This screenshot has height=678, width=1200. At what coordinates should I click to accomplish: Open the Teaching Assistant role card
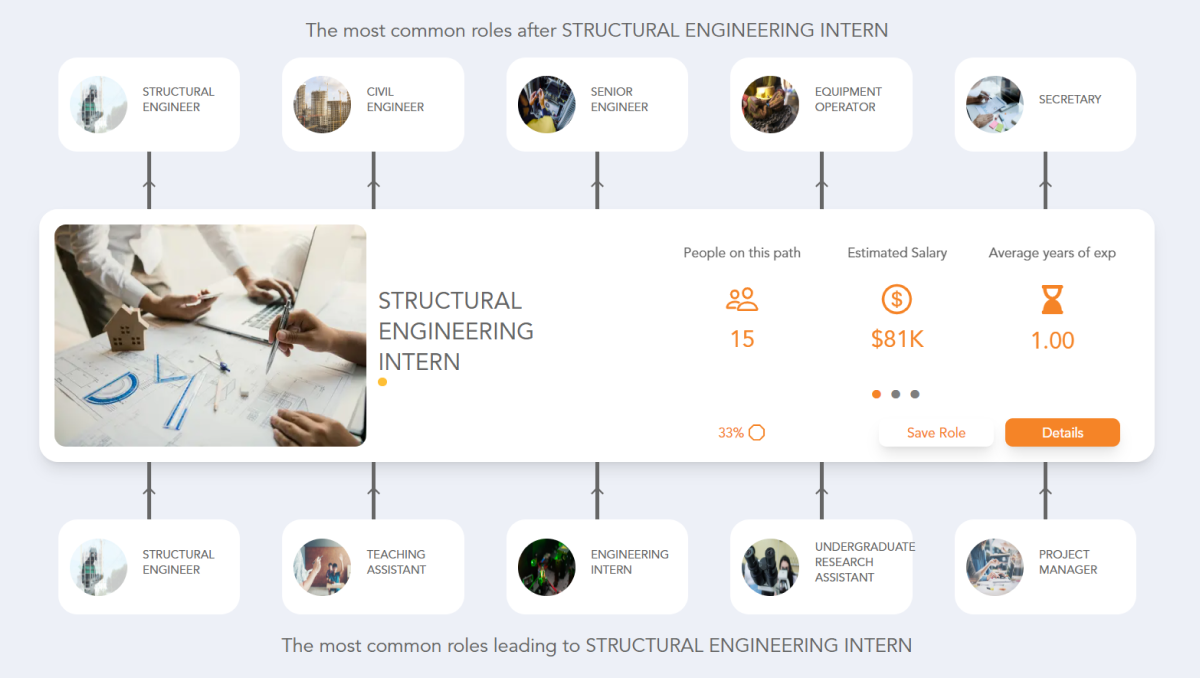372,566
